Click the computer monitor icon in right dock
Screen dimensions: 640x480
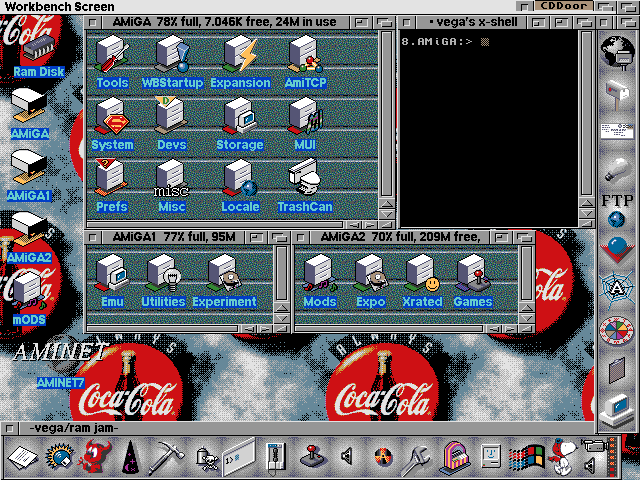click(617, 410)
